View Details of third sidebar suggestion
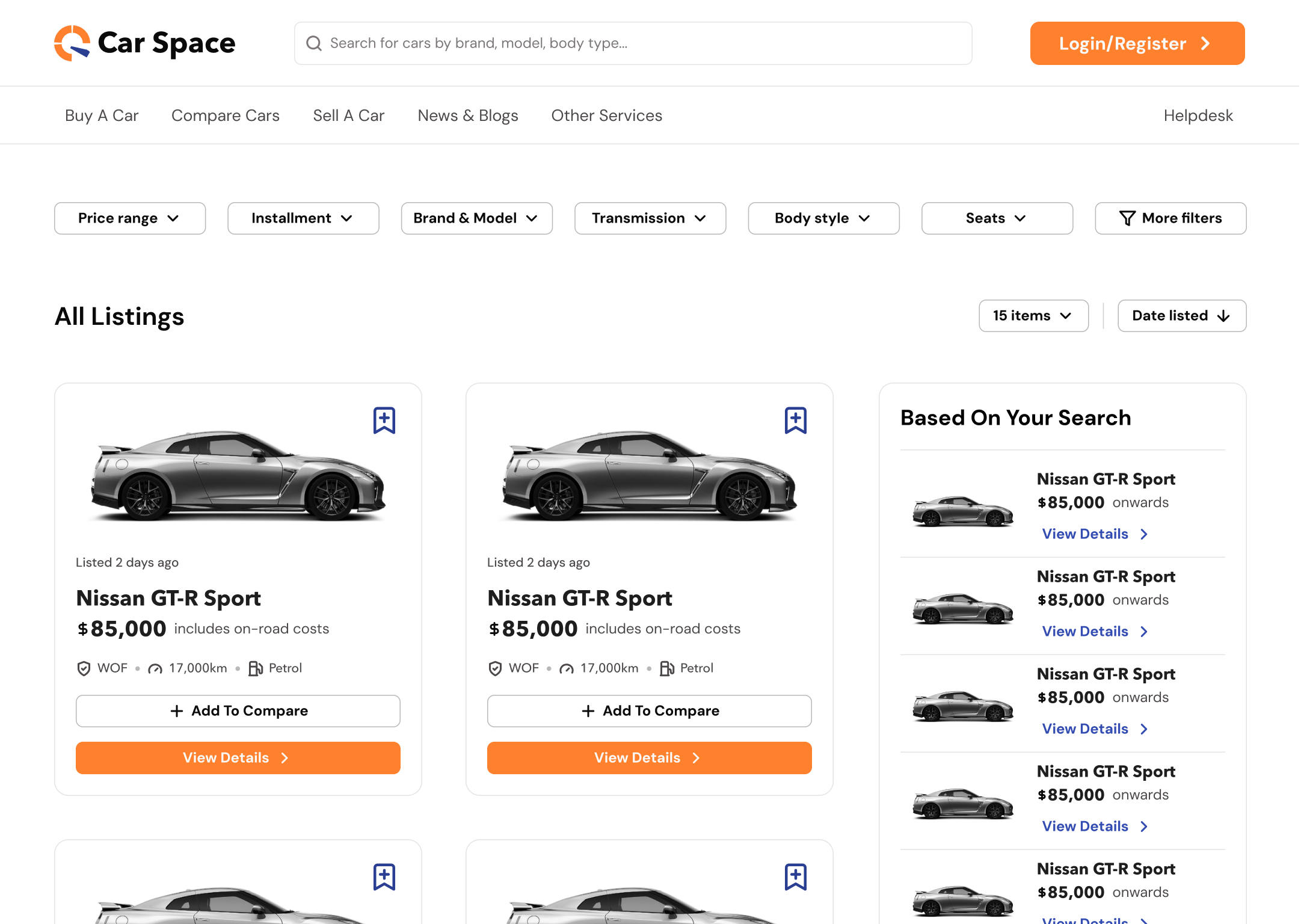The image size is (1301, 924). click(x=1095, y=729)
